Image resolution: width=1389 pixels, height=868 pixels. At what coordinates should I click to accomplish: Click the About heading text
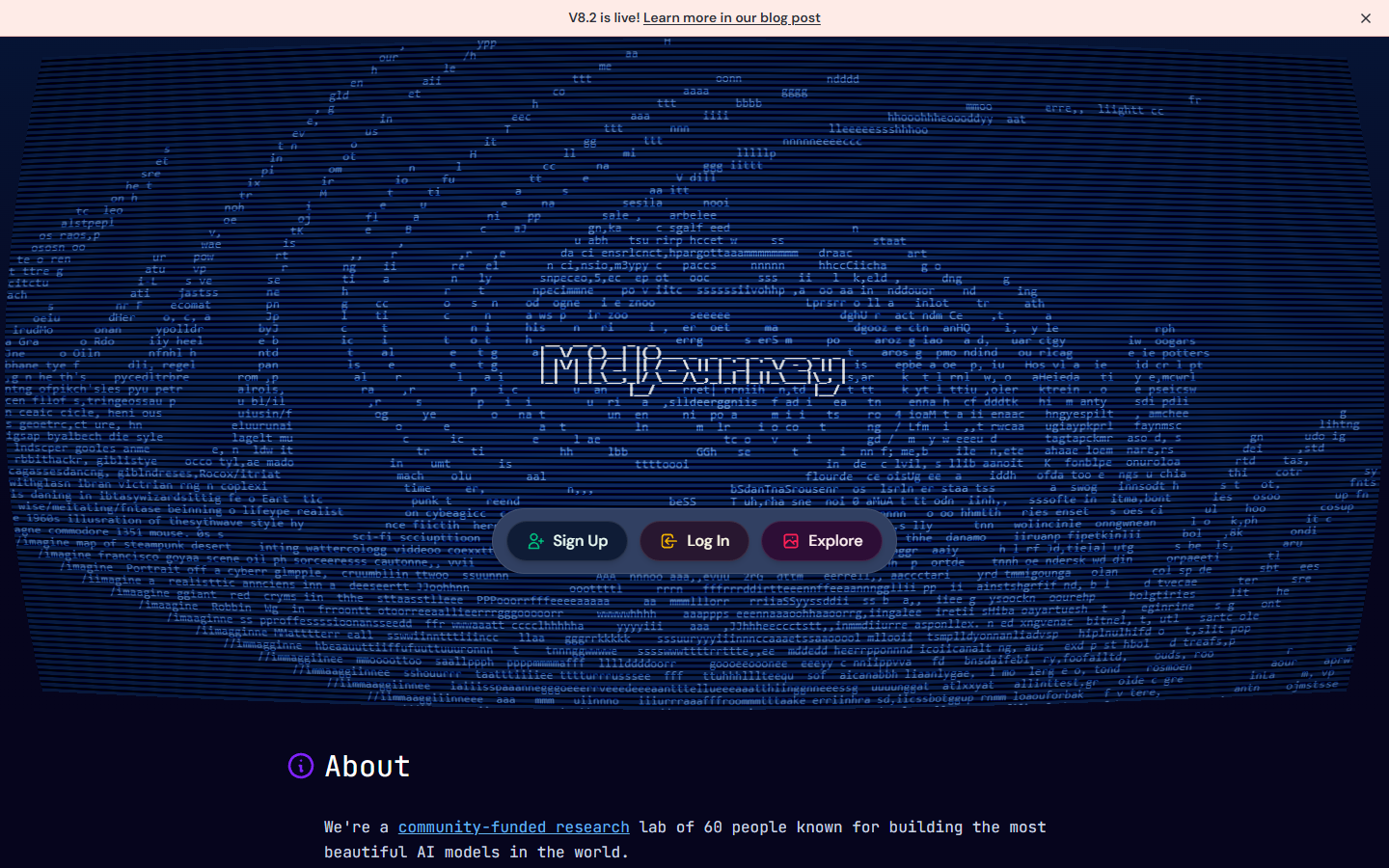coord(368,766)
